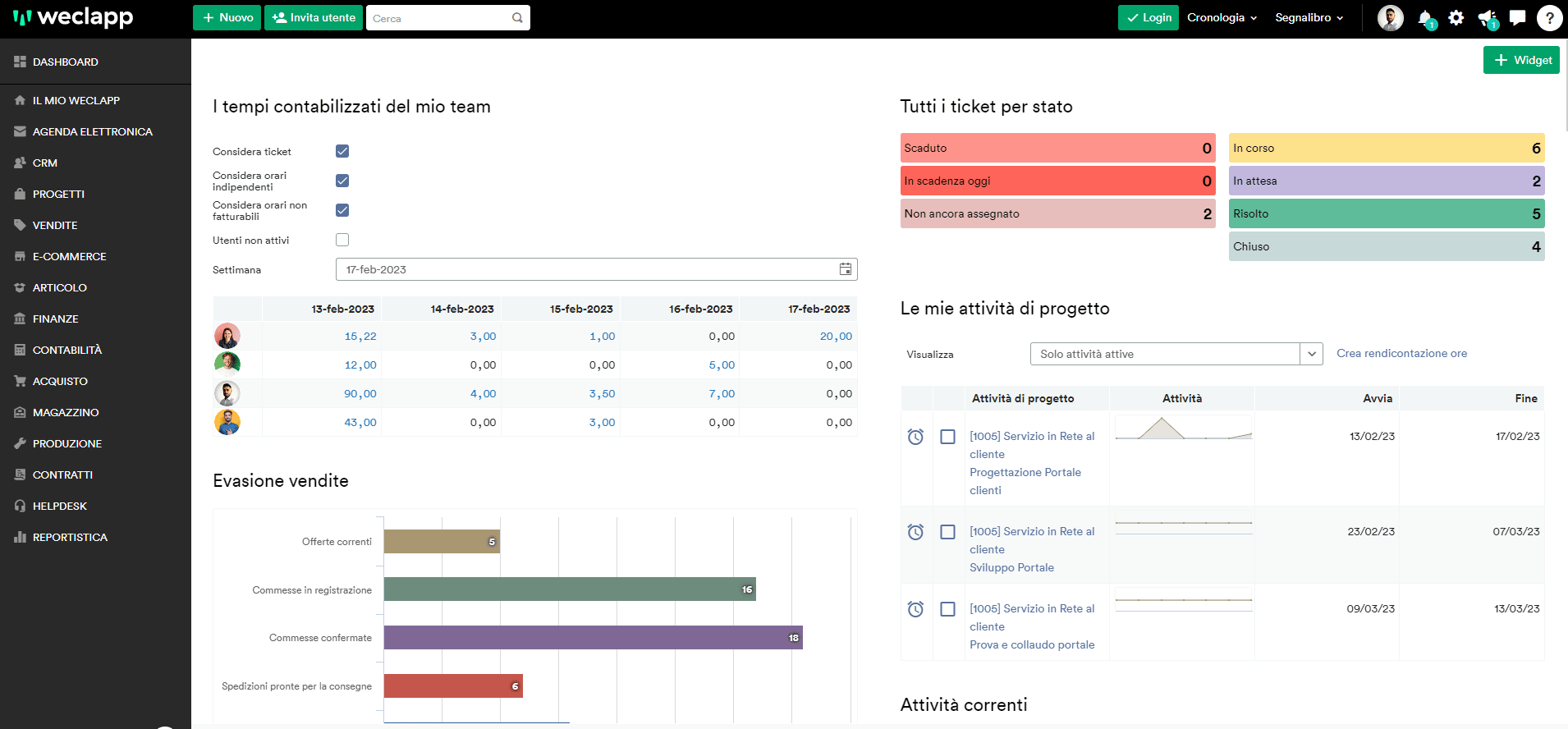Click avatar of the user with 90,00 hours

pyautogui.click(x=227, y=393)
